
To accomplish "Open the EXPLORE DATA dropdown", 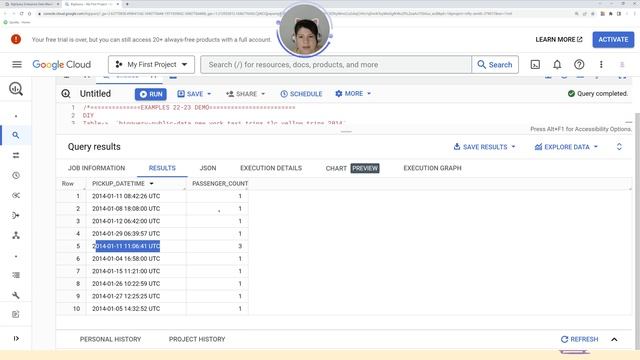I will pos(567,147).
